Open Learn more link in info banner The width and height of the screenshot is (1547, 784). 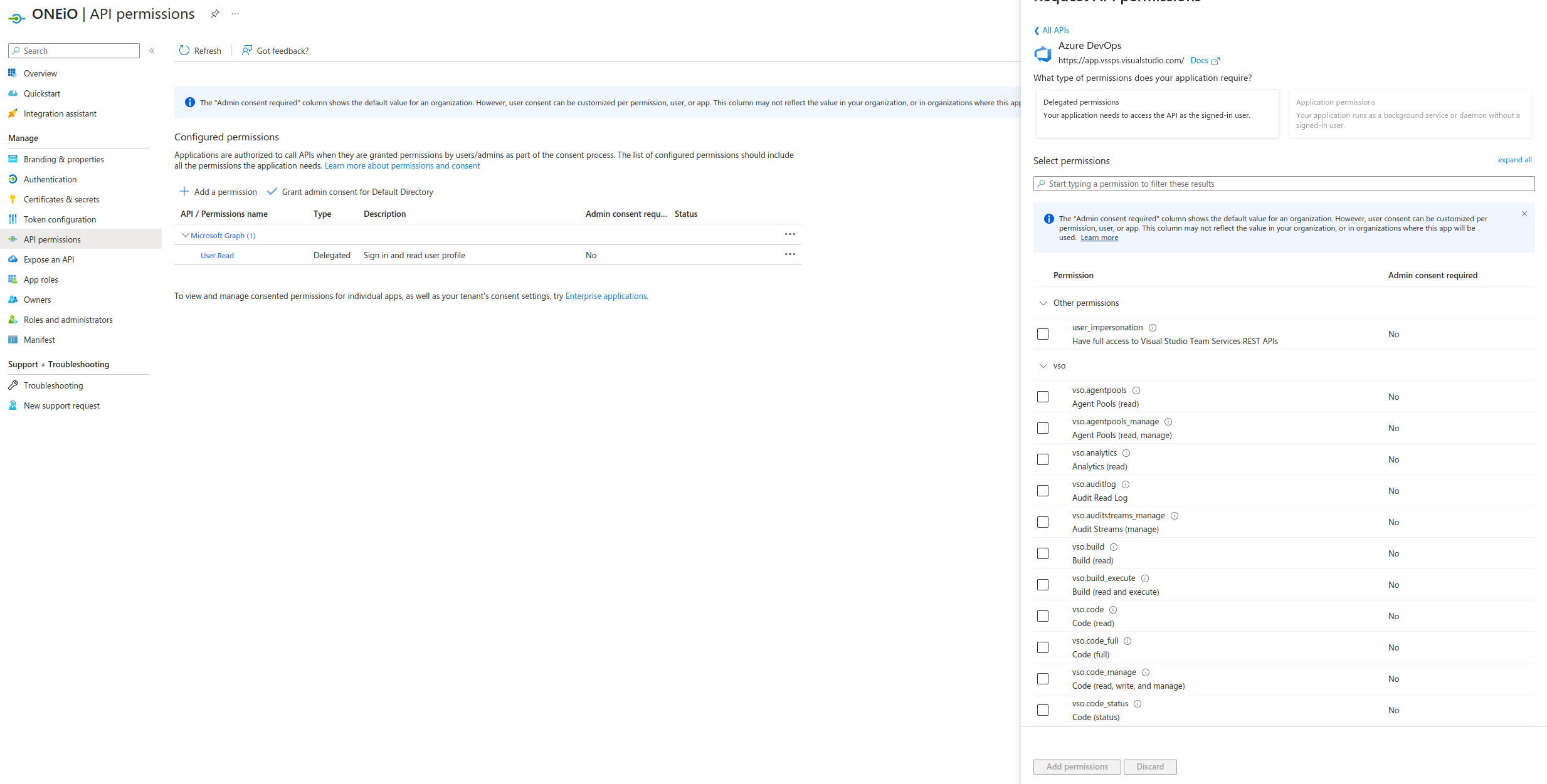point(1099,238)
